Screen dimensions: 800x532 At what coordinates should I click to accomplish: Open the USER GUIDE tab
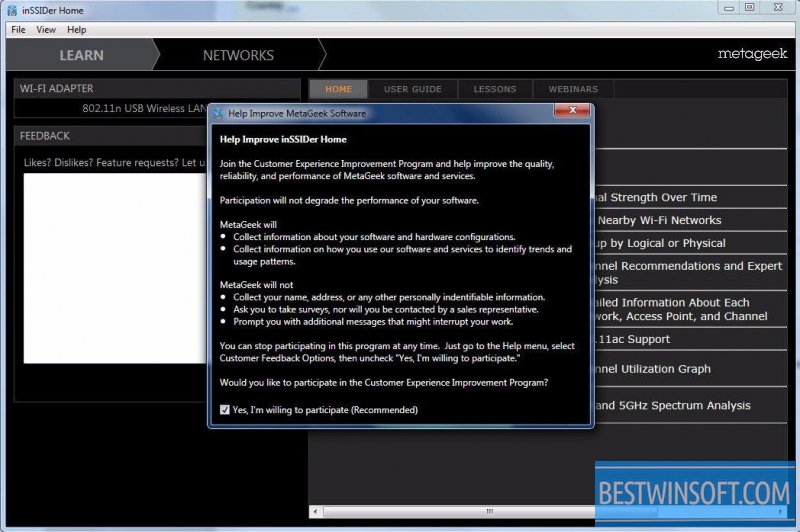[412, 89]
